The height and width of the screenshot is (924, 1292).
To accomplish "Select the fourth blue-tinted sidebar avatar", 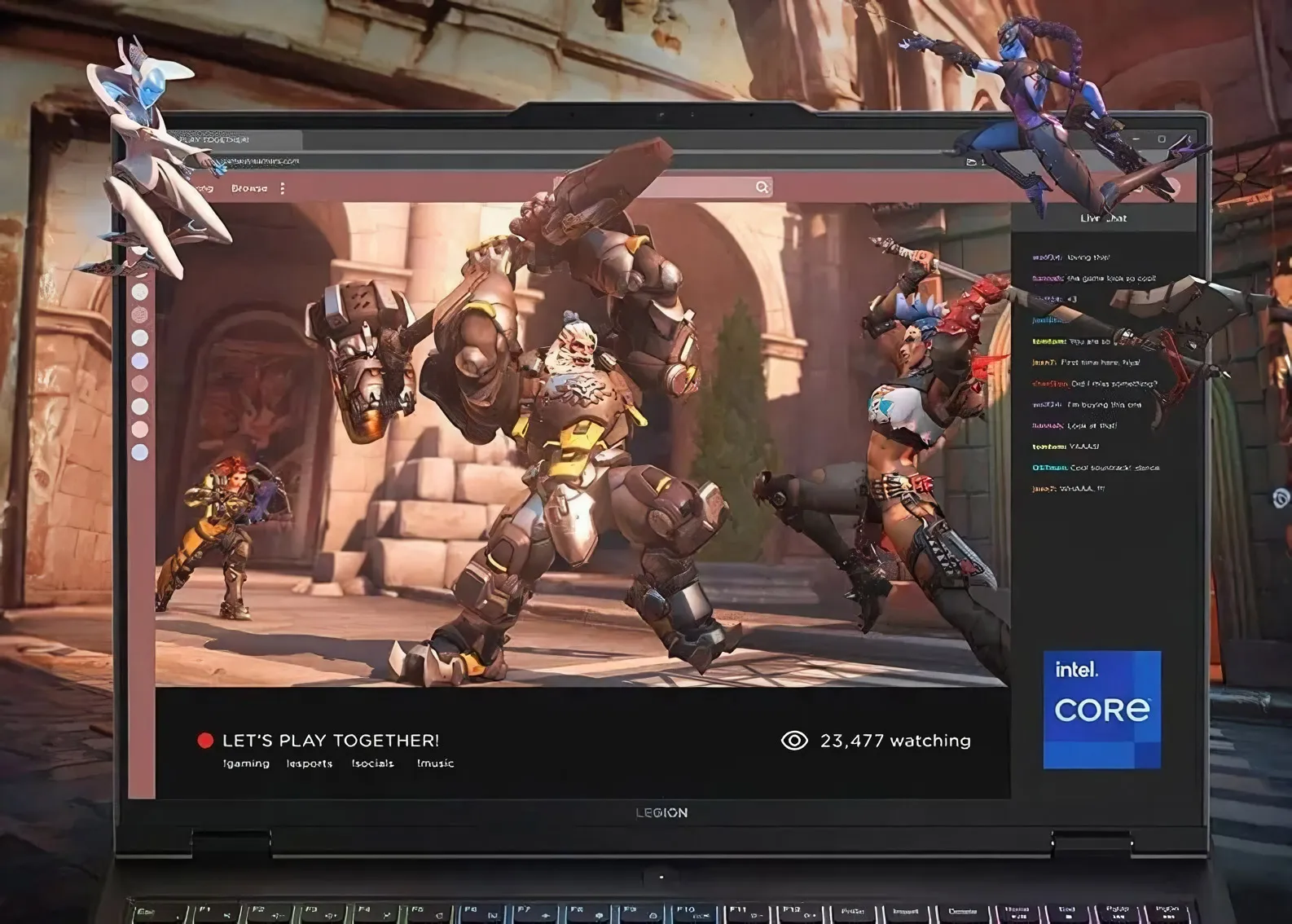I will tap(140, 360).
